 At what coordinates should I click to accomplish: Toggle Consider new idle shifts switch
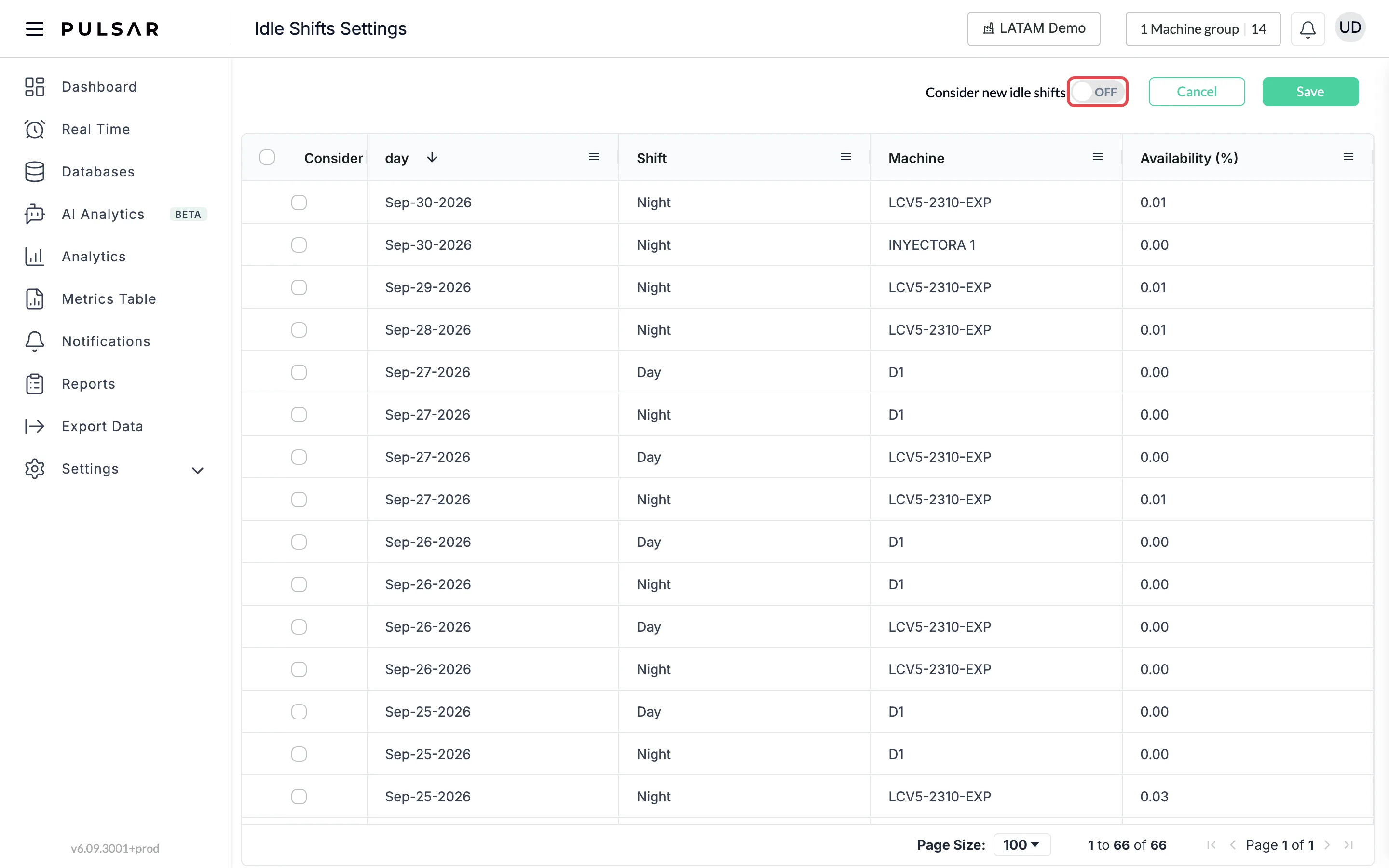tap(1097, 92)
